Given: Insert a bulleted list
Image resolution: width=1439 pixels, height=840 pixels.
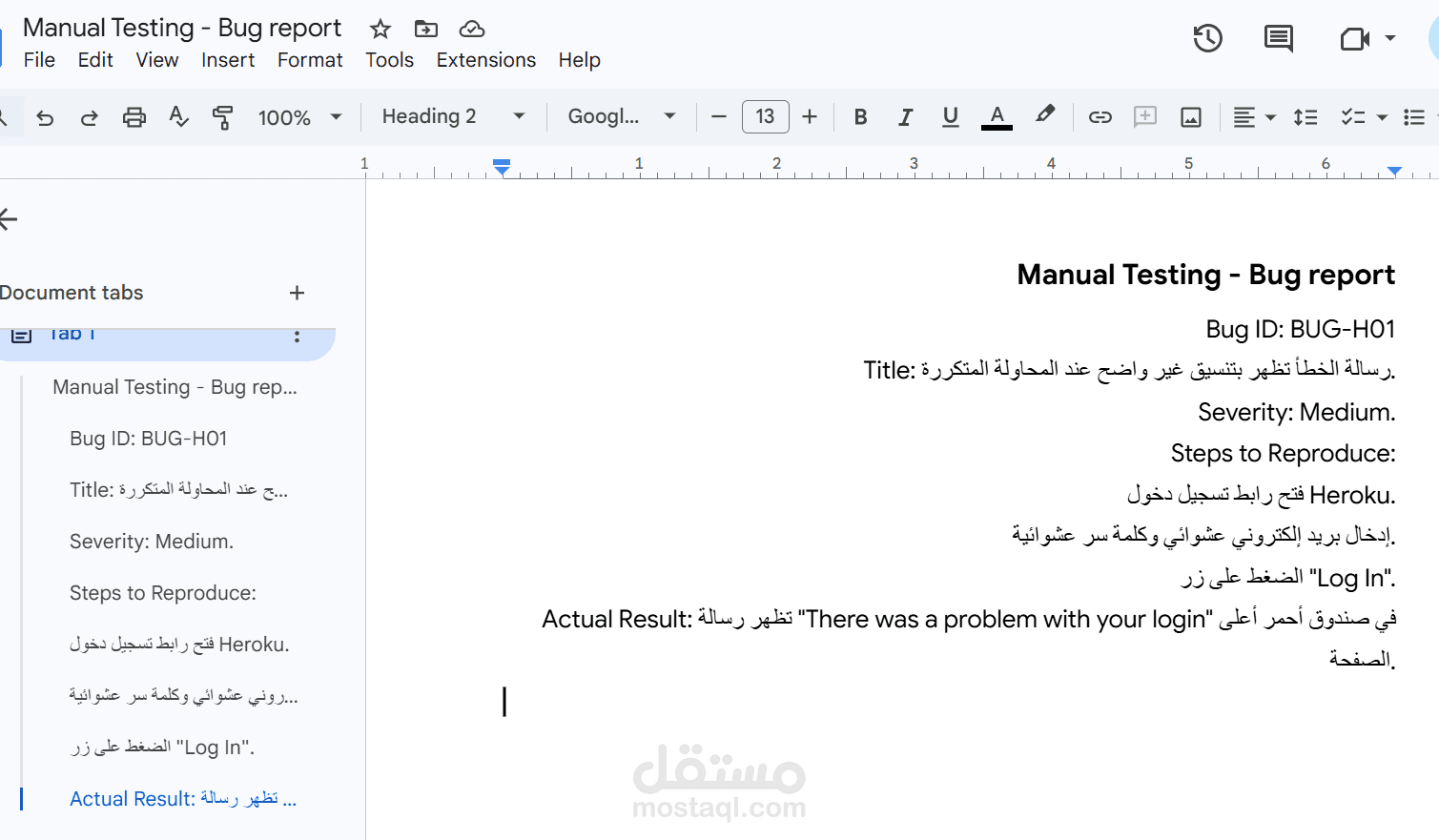Looking at the screenshot, I should point(1414,116).
